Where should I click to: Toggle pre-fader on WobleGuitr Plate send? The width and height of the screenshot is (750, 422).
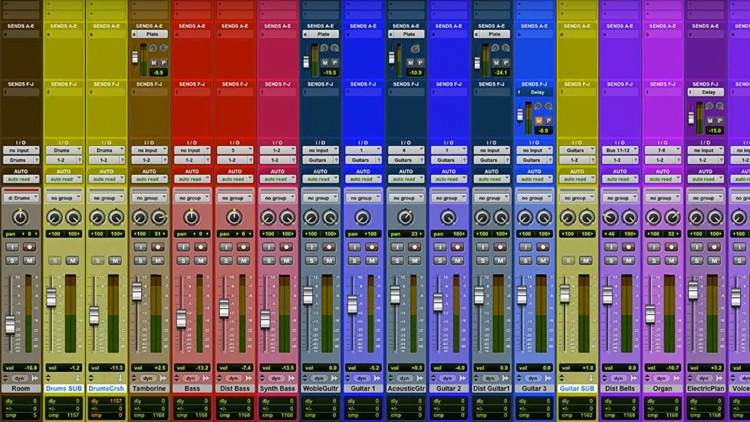[x=334, y=63]
